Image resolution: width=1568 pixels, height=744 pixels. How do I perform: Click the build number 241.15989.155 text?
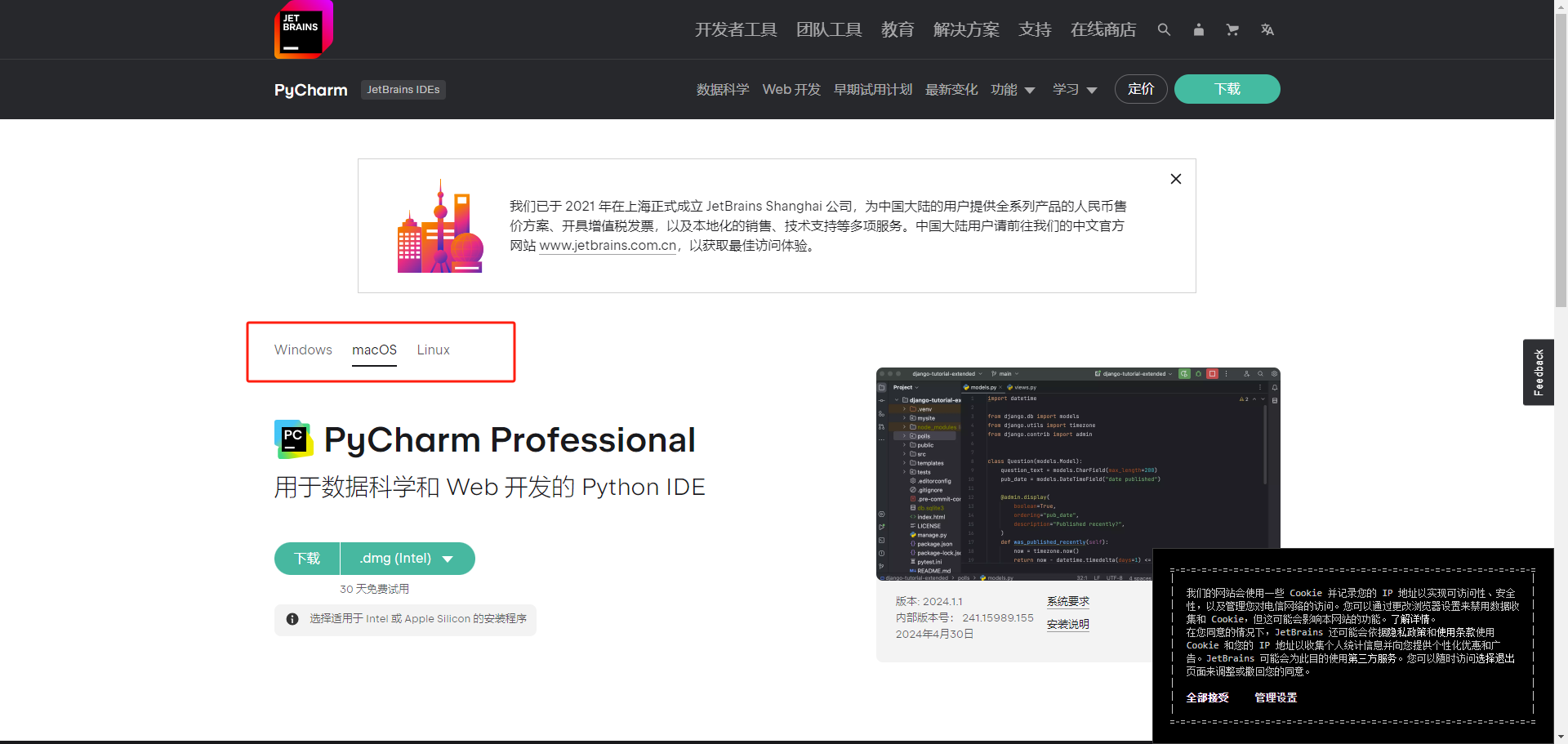pyautogui.click(x=998, y=618)
